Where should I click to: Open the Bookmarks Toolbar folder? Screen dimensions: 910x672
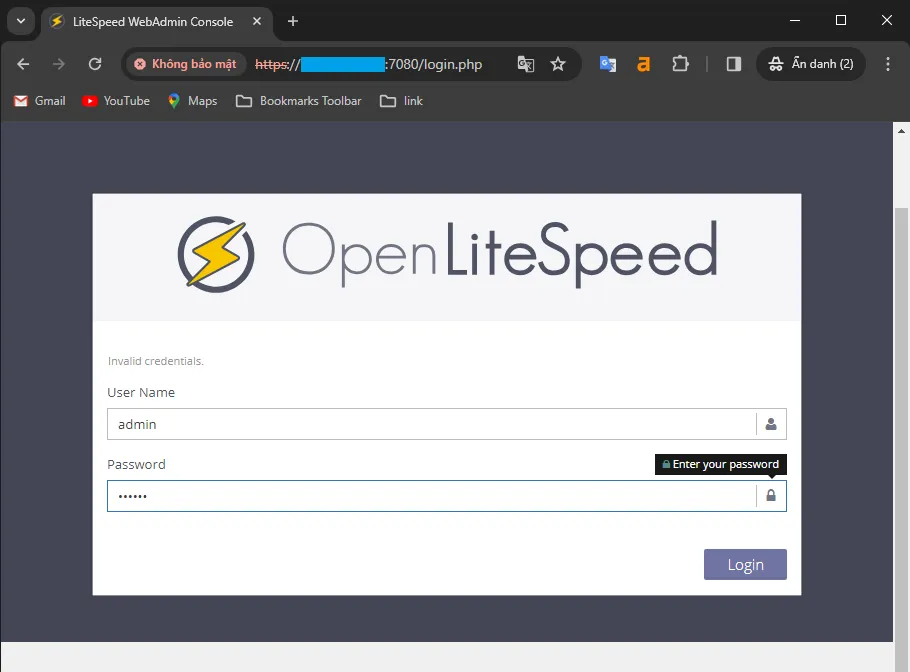tap(299, 101)
